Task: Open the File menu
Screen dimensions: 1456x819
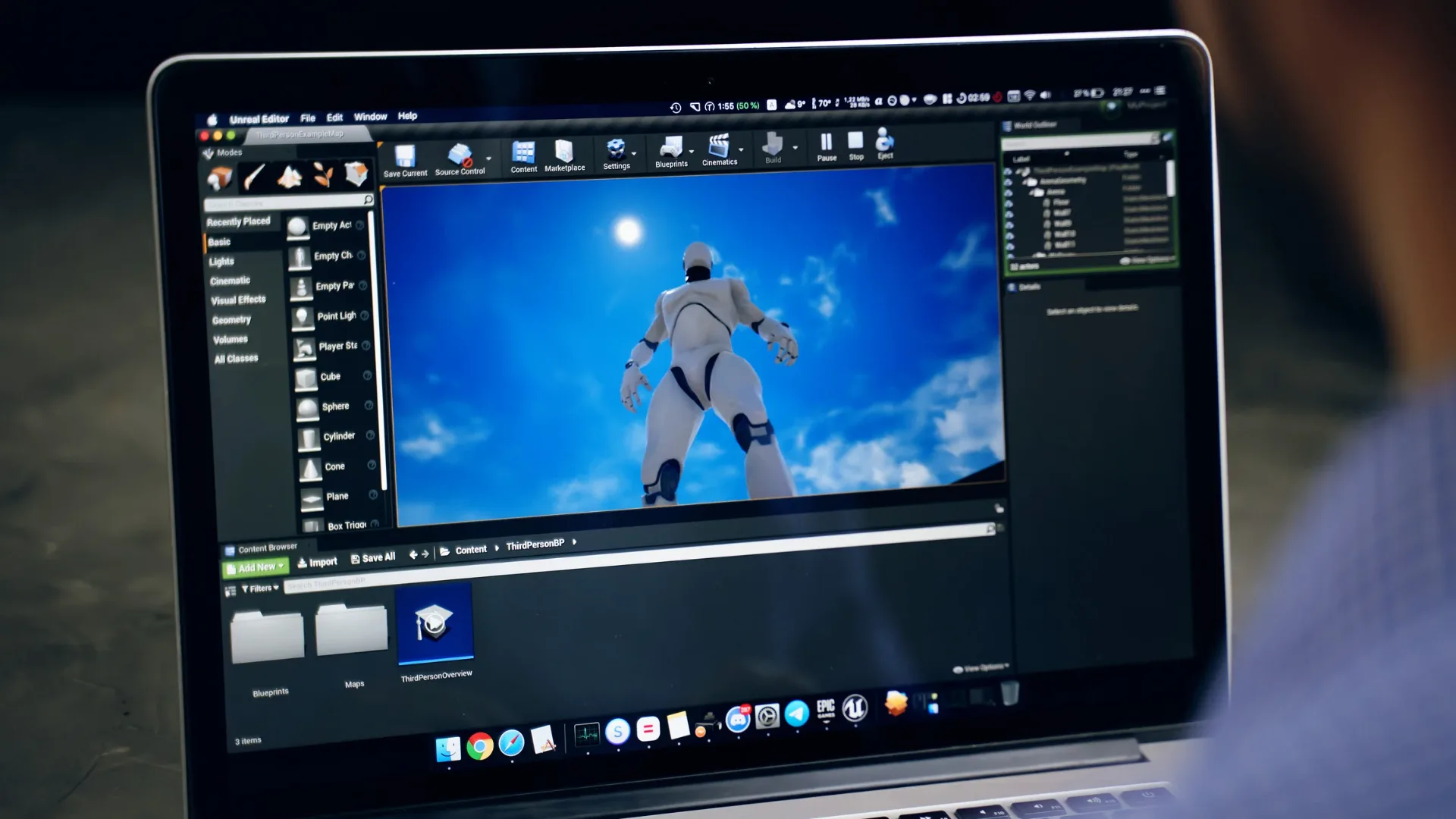Action: coord(308,118)
